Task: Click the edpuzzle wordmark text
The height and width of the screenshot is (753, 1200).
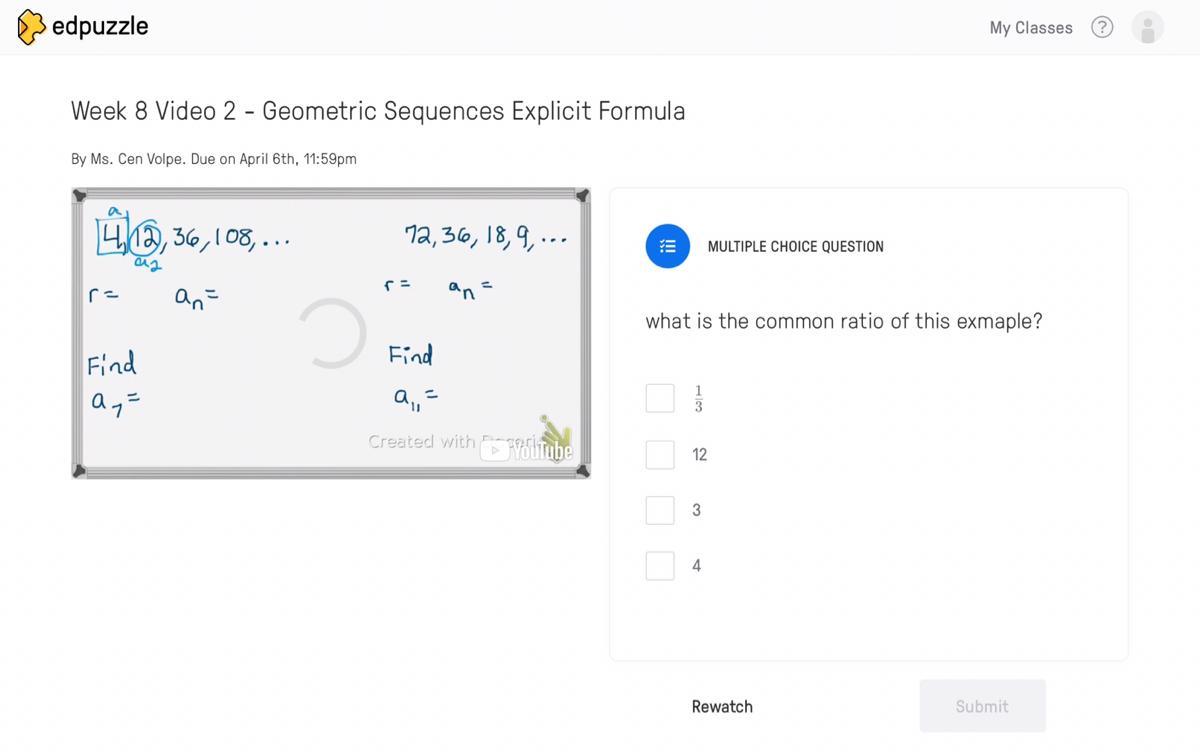Action: [x=100, y=26]
